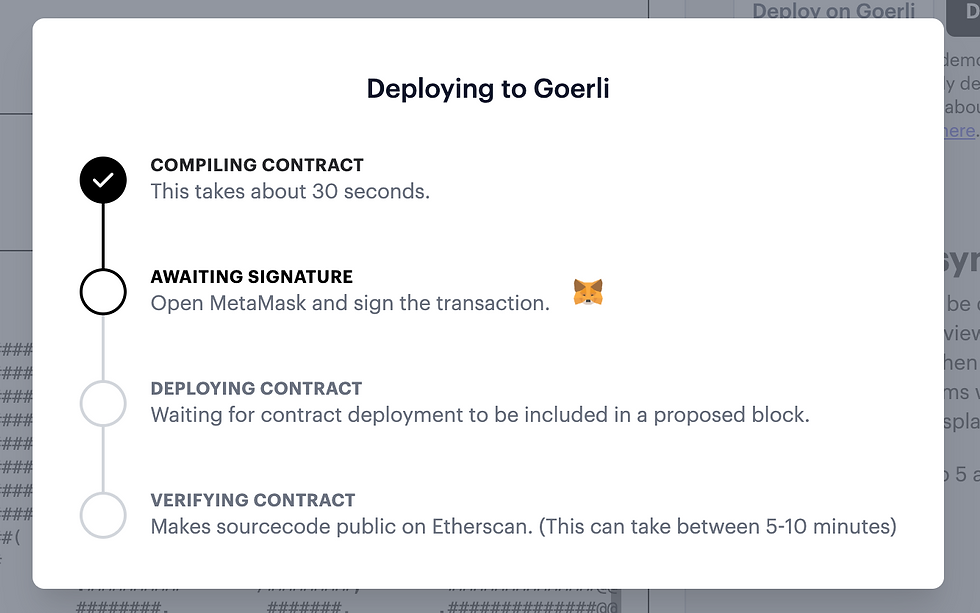Select the Awaiting Signature step circle

(x=103, y=292)
